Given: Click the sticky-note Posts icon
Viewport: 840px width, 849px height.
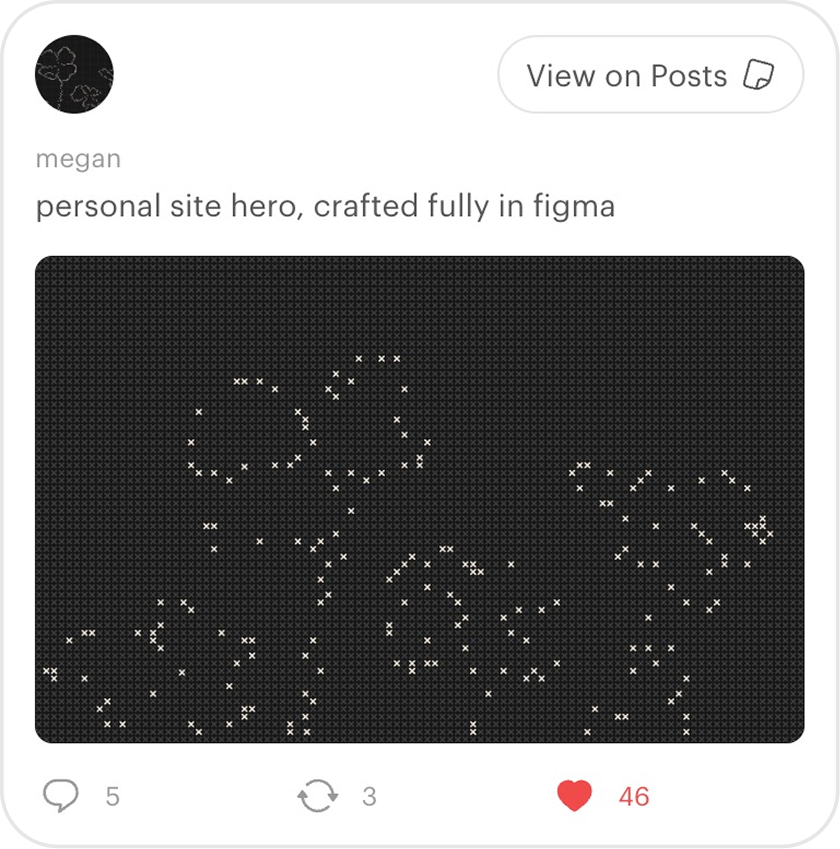Looking at the screenshot, I should click(x=758, y=74).
